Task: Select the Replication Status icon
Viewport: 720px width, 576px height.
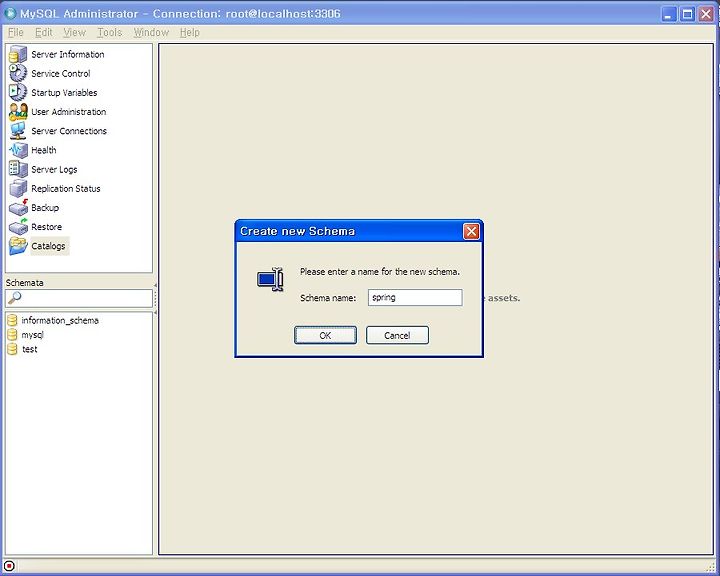Action: [18, 188]
